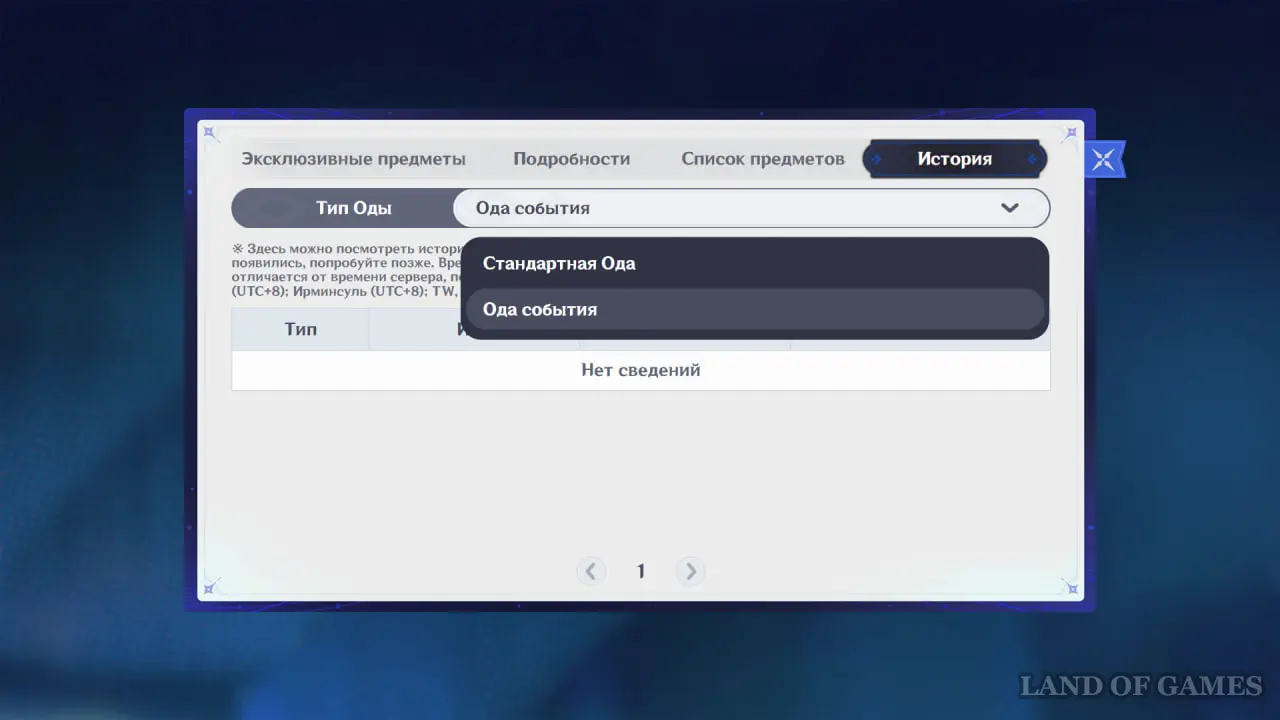This screenshot has height=720, width=1280.
Task: Click the LAND OF GAMES watermark
Action: pyautogui.click(x=1140, y=686)
